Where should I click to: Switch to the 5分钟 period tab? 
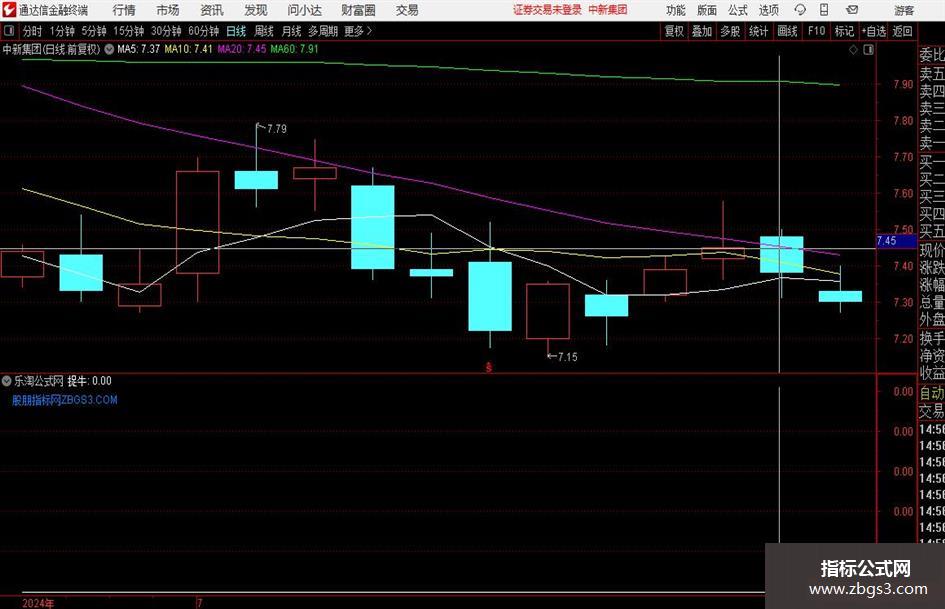pos(93,31)
